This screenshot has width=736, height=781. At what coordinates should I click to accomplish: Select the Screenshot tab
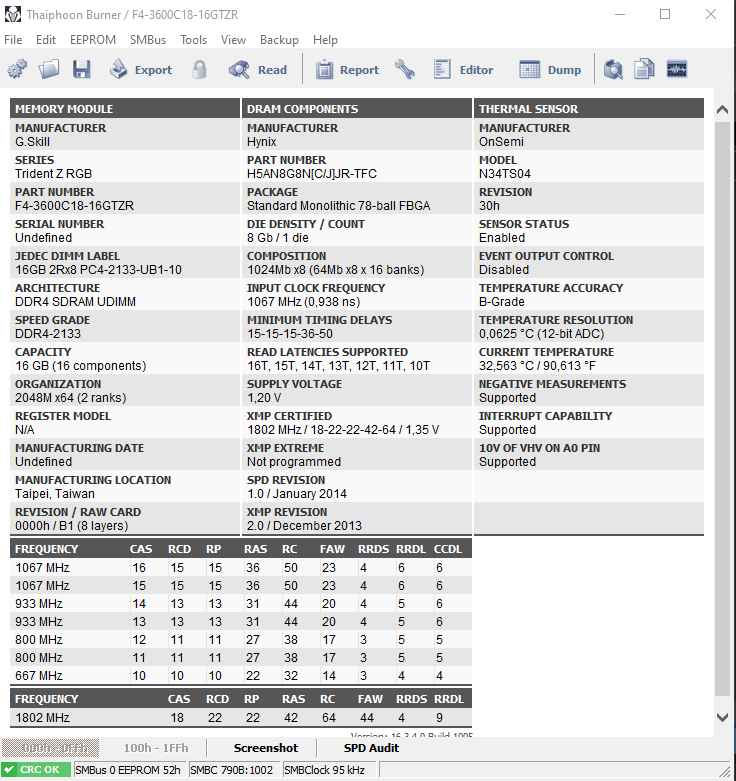[x=266, y=748]
